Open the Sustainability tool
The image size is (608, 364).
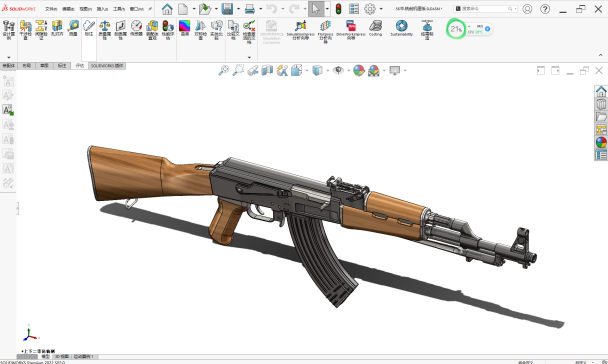(402, 28)
